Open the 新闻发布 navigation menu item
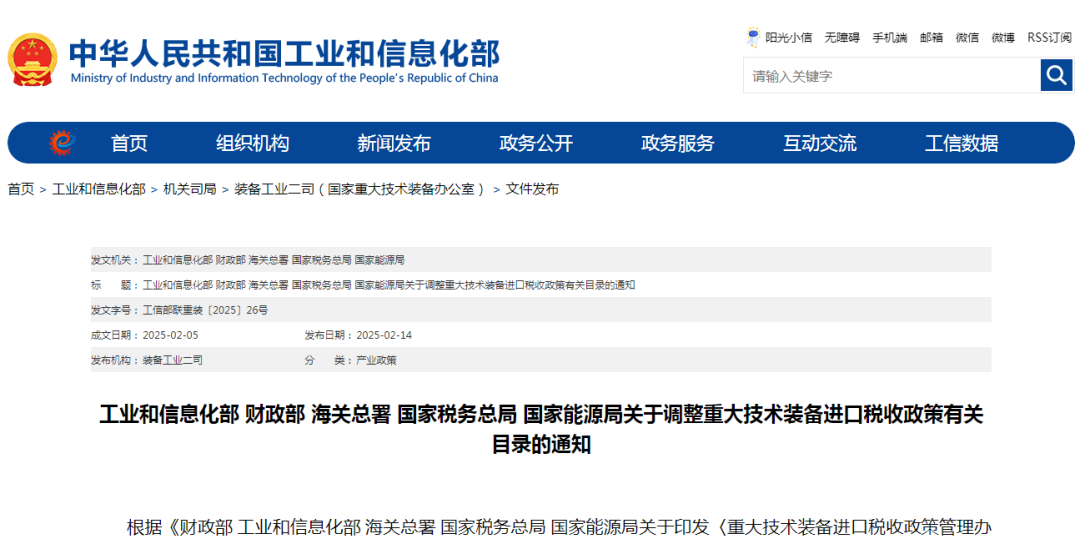The image size is (1080, 549). point(394,143)
